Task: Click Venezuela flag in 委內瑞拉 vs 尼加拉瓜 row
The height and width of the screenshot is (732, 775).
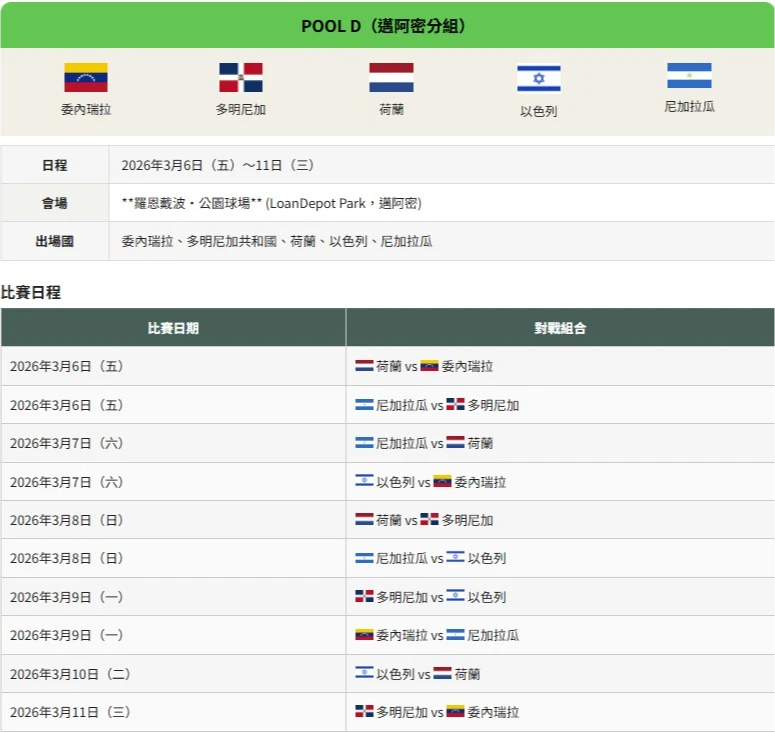Action: (365, 636)
